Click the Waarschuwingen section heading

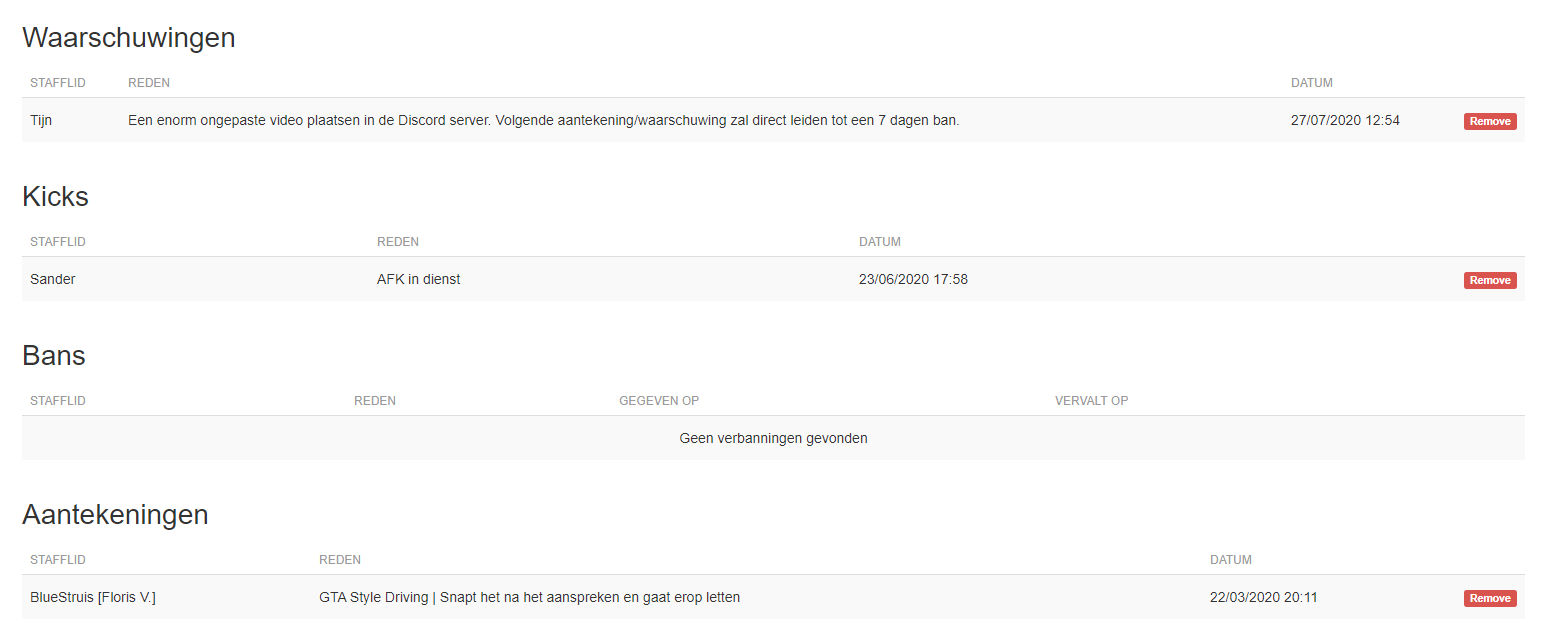click(129, 38)
